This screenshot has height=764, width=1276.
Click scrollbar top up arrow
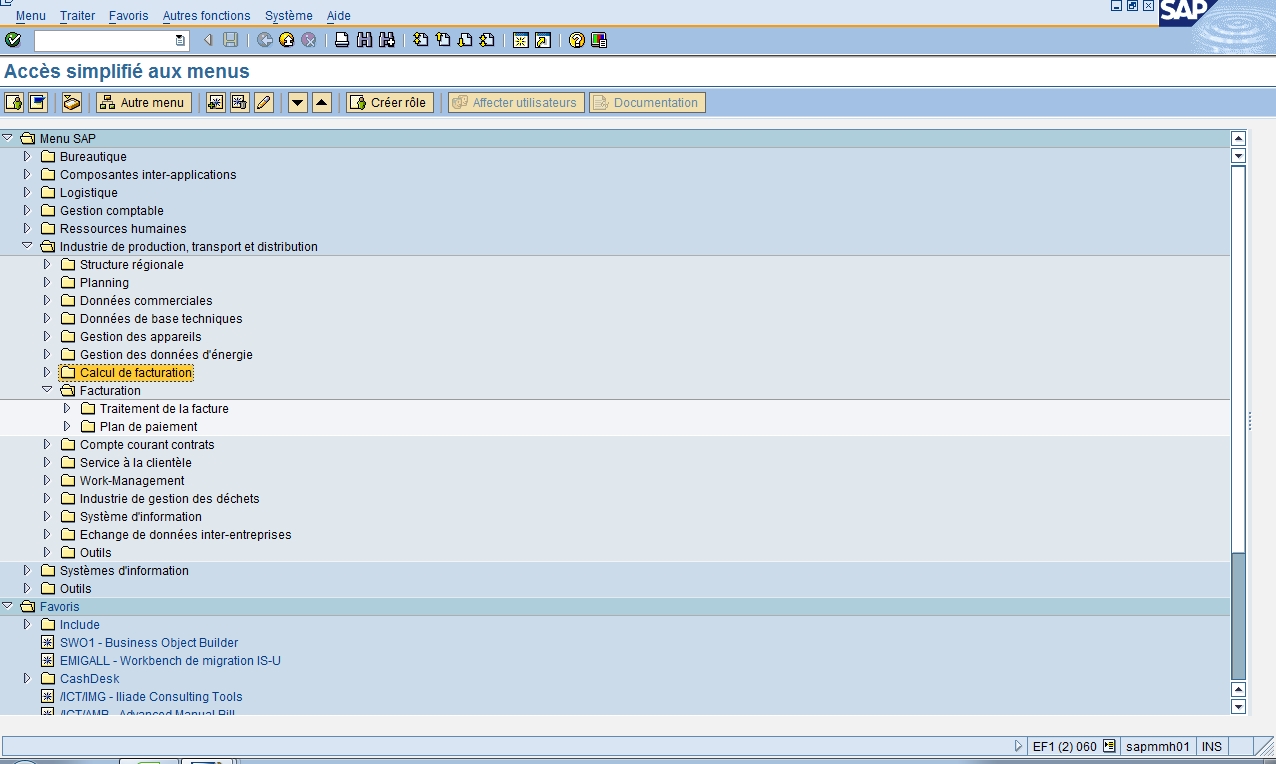pos(1238,139)
